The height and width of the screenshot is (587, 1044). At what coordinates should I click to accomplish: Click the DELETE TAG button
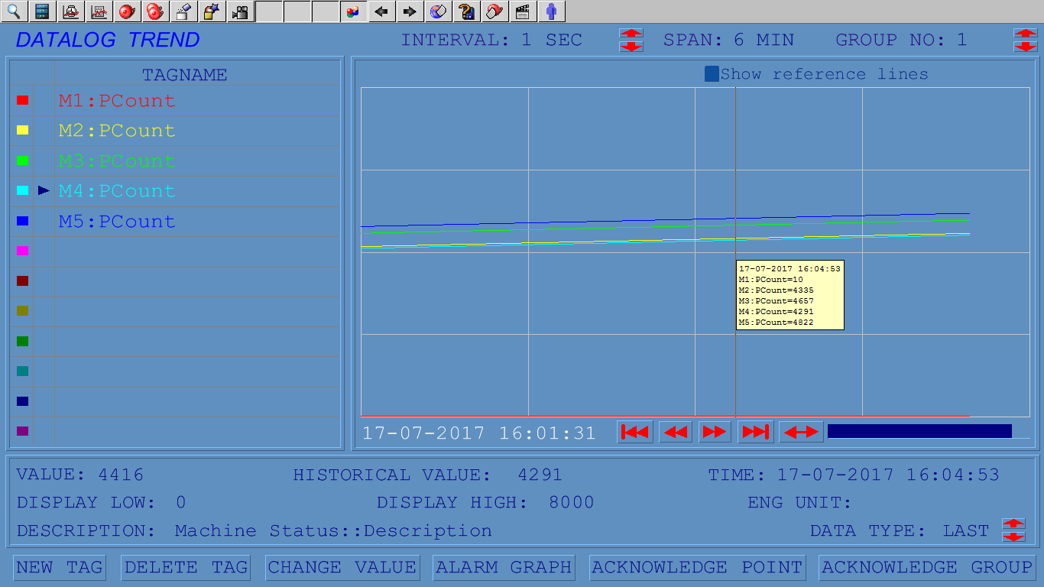(186, 567)
